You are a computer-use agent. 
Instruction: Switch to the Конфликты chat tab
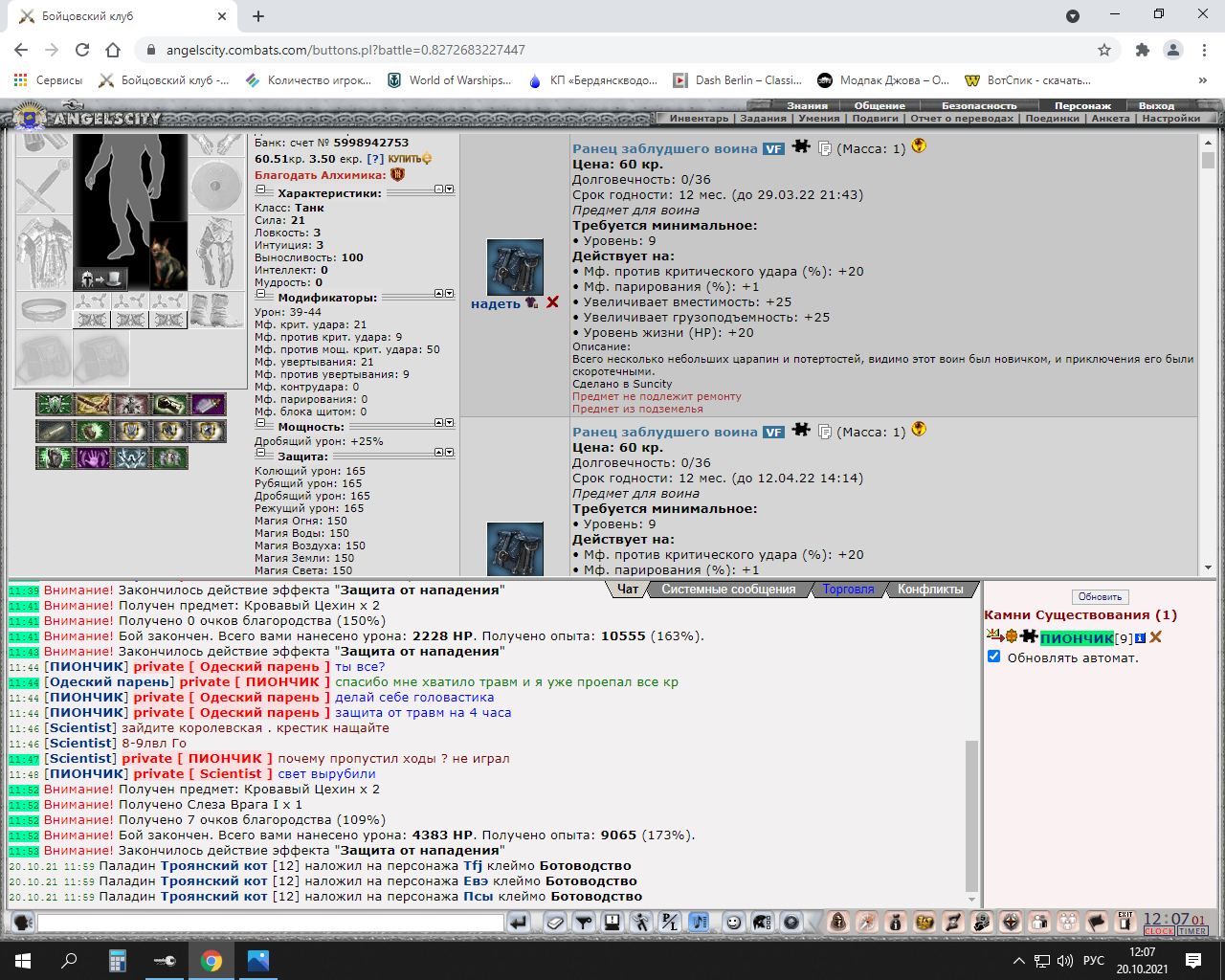click(930, 590)
